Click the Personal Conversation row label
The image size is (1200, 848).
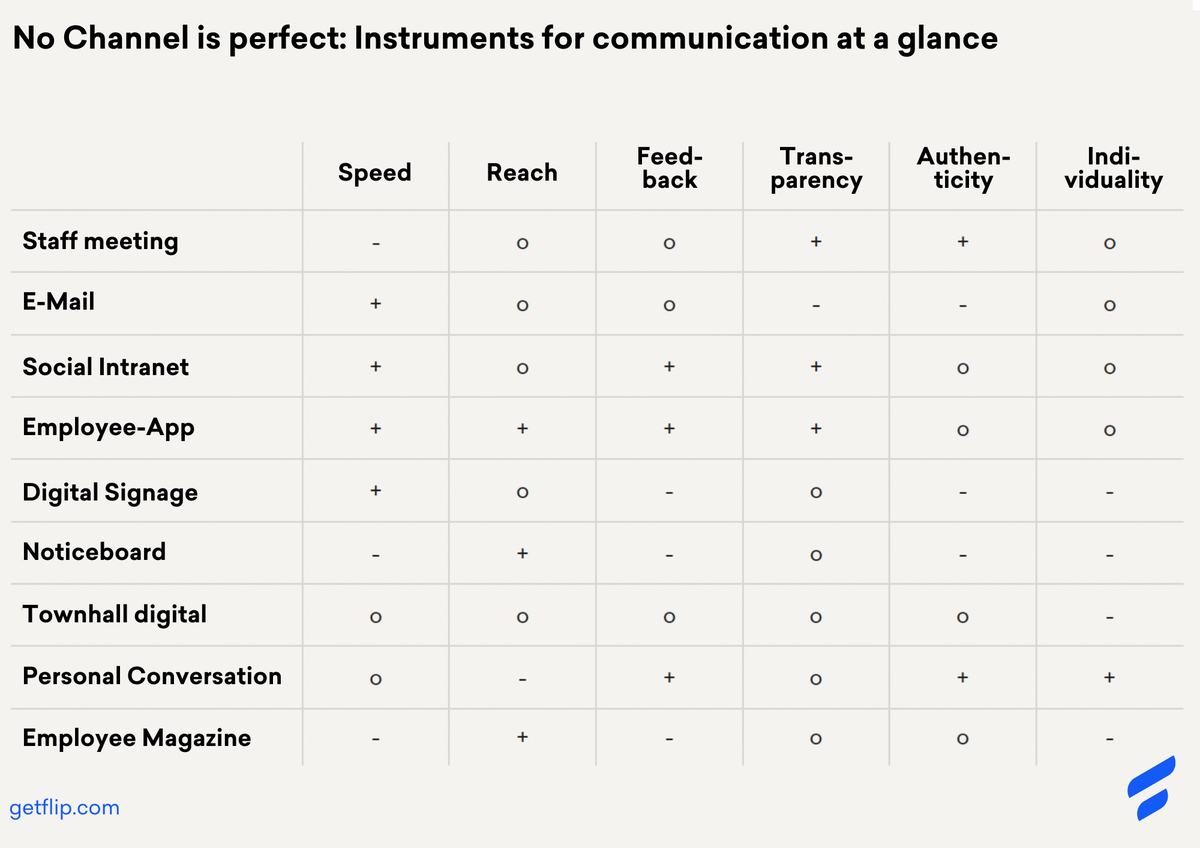[152, 676]
